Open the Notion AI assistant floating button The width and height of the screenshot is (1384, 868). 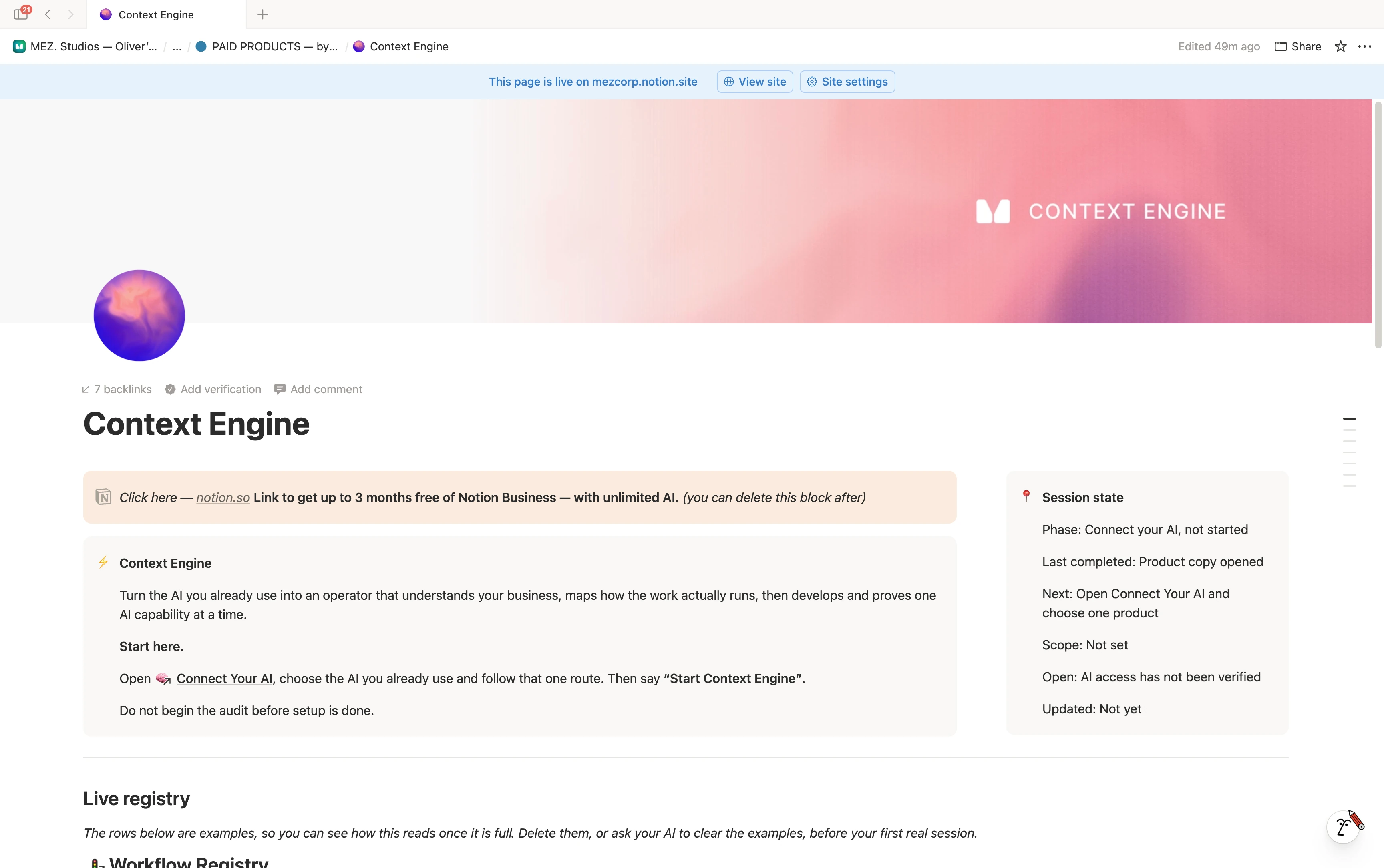(x=1343, y=827)
